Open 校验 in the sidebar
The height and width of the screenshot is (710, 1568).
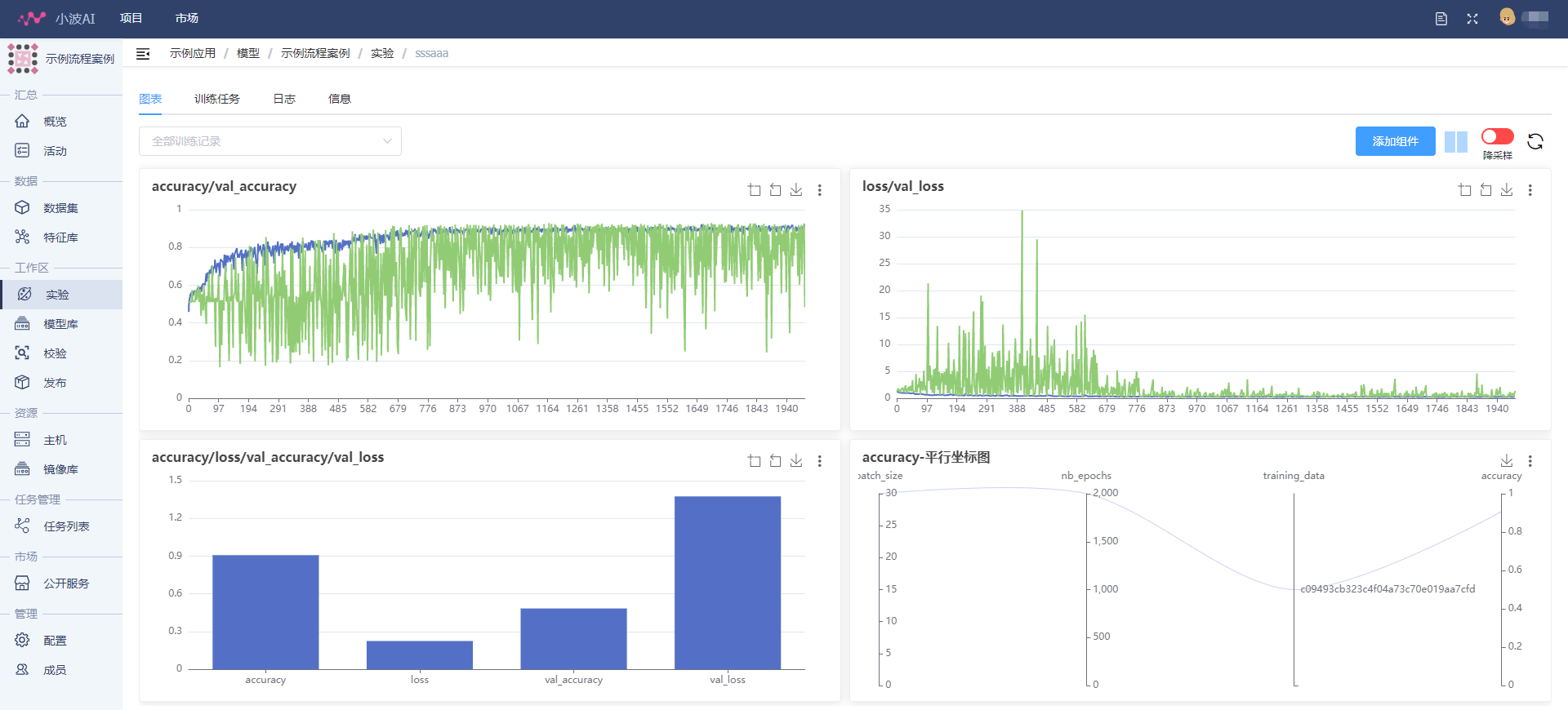pyautogui.click(x=61, y=353)
